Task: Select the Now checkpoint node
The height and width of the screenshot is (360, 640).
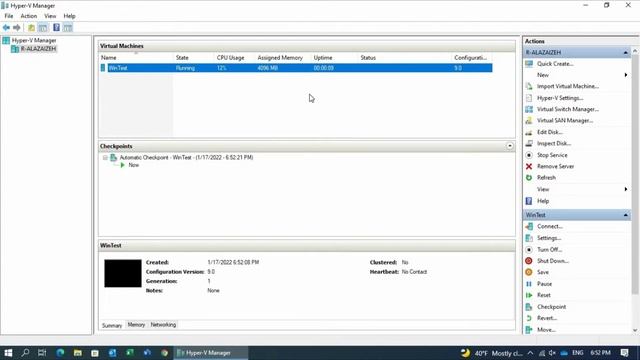Action: point(133,165)
